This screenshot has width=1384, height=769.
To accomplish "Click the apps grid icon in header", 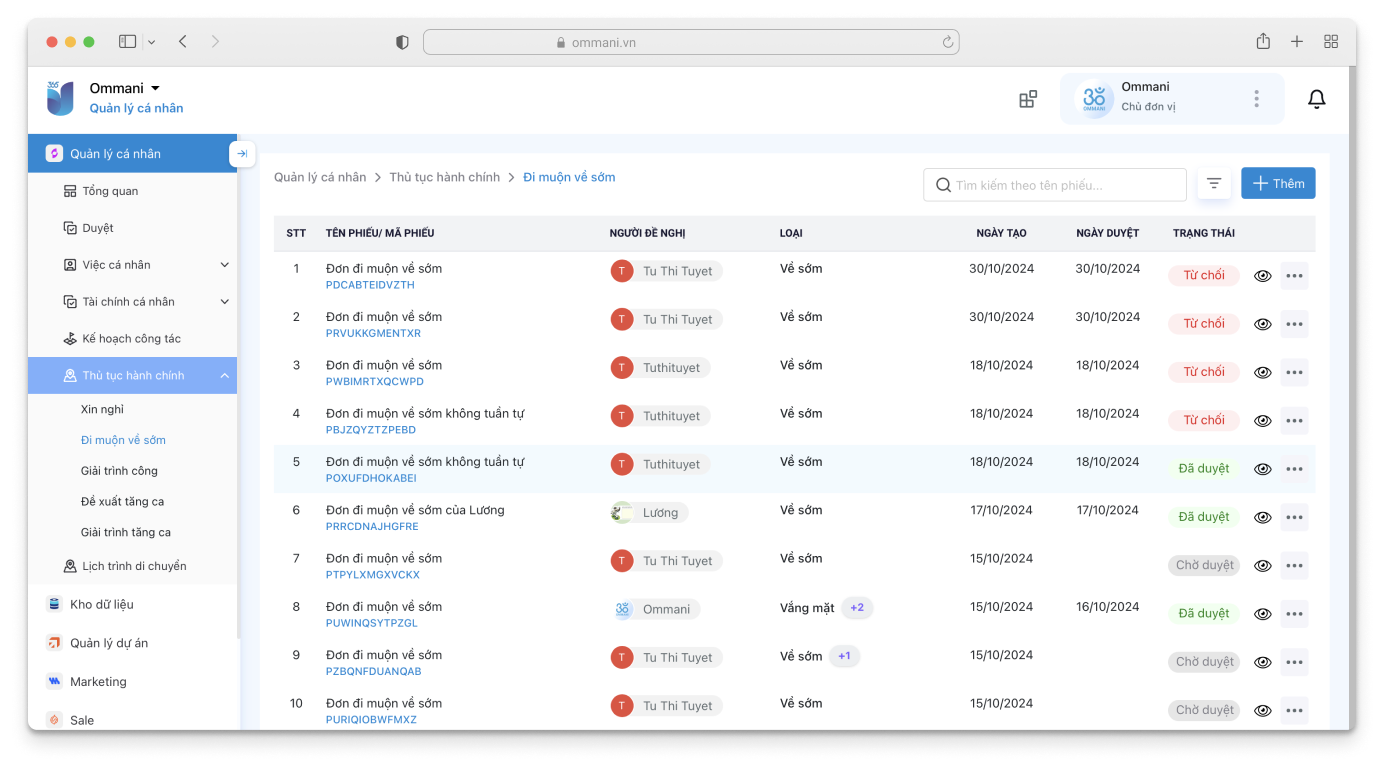I will pyautogui.click(x=1028, y=99).
